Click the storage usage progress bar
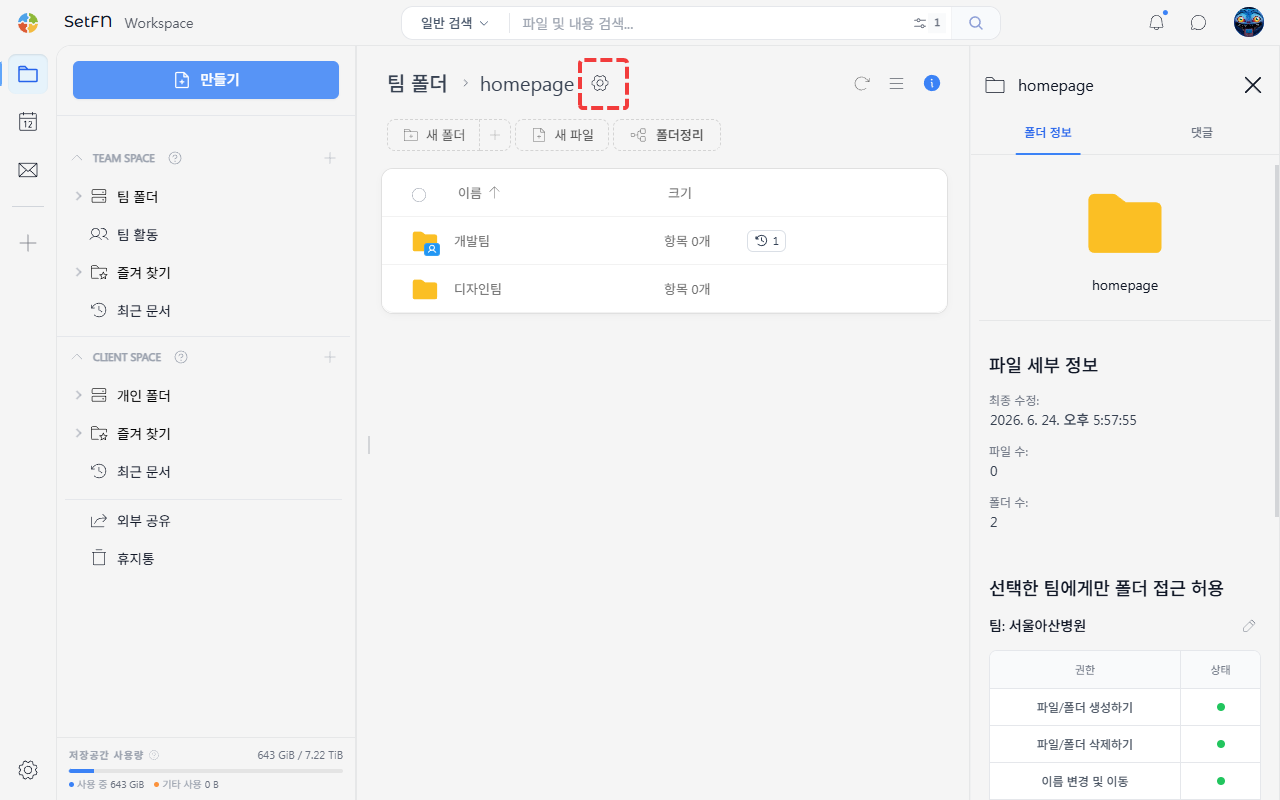This screenshot has height=800, width=1280. (x=206, y=771)
